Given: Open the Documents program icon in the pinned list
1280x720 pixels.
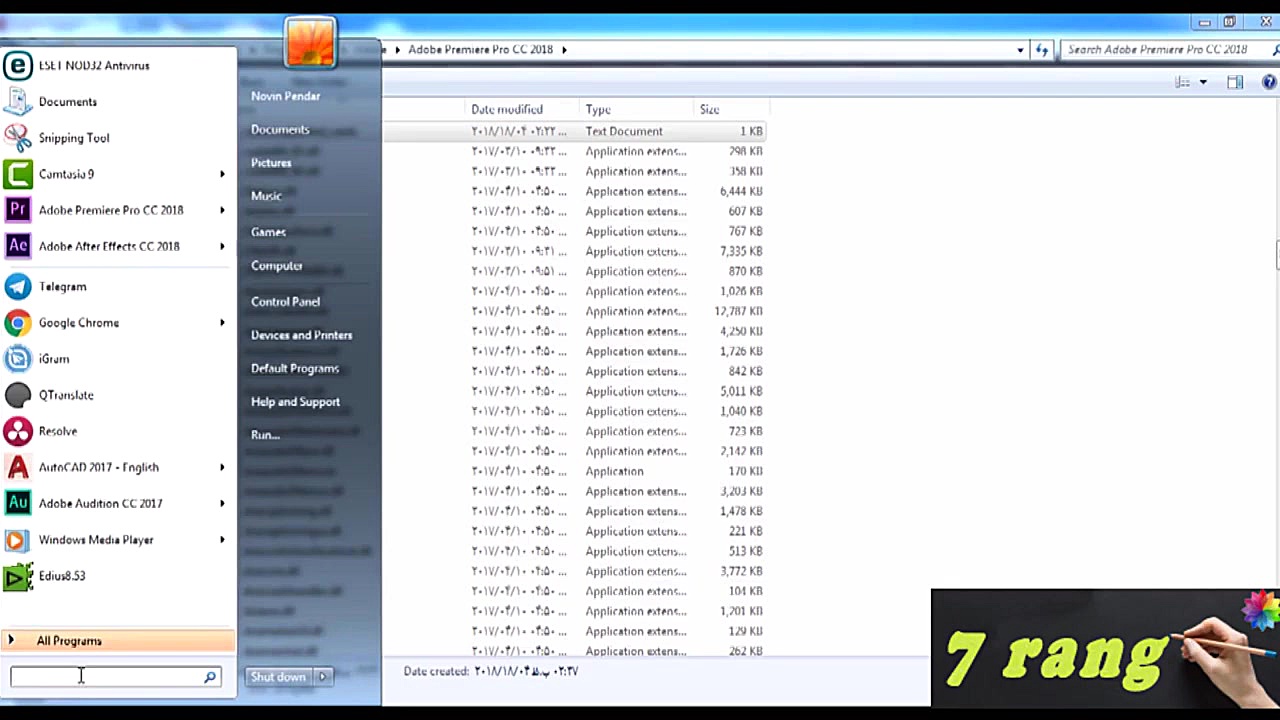Looking at the screenshot, I should pos(18,102).
